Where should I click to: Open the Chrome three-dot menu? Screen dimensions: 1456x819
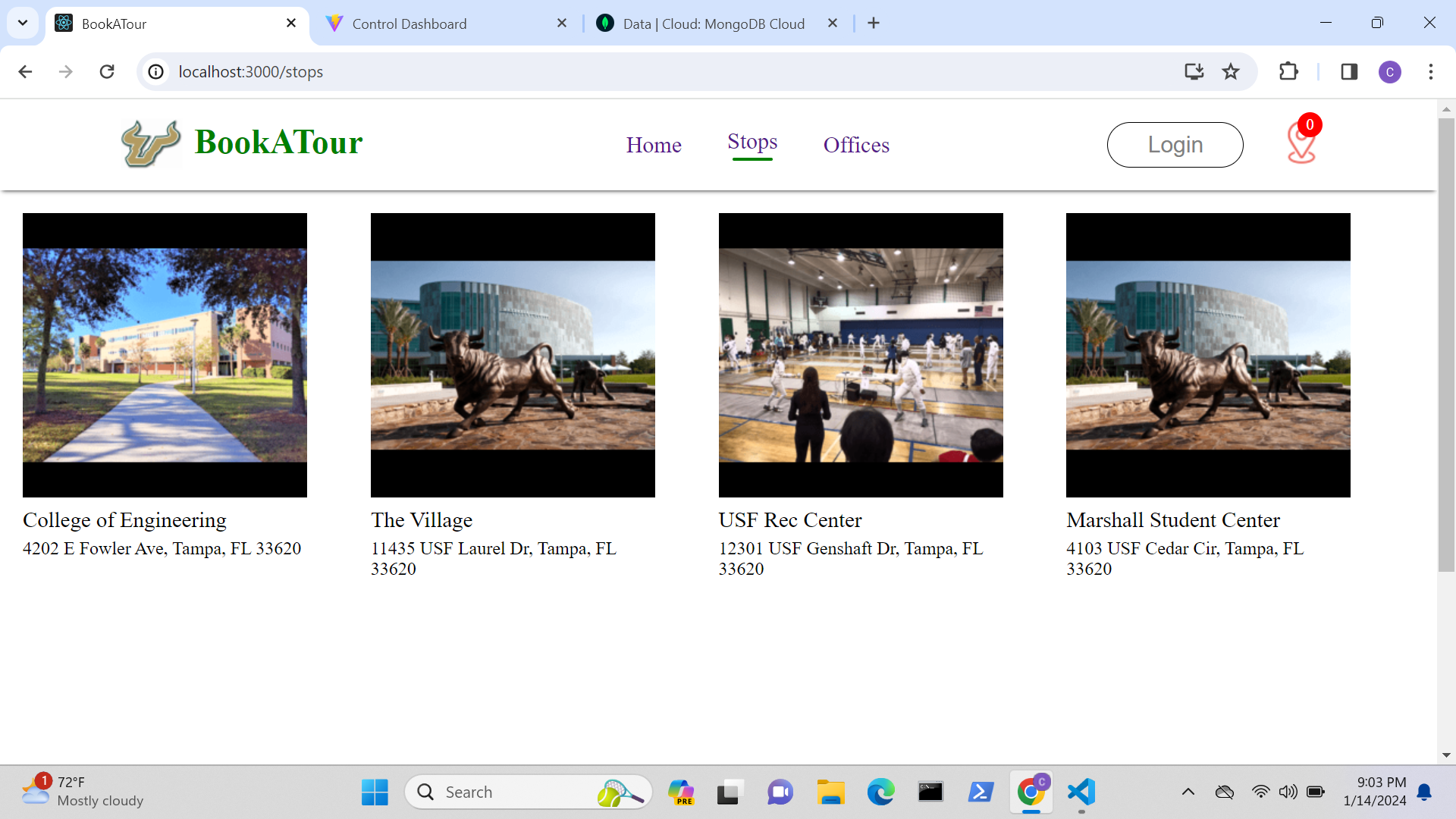point(1431,71)
